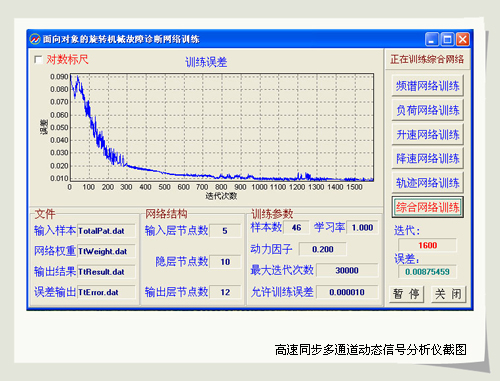This screenshot has width=500, height=381.
Task: Click the 升速网络训练 button
Action: 427,135
